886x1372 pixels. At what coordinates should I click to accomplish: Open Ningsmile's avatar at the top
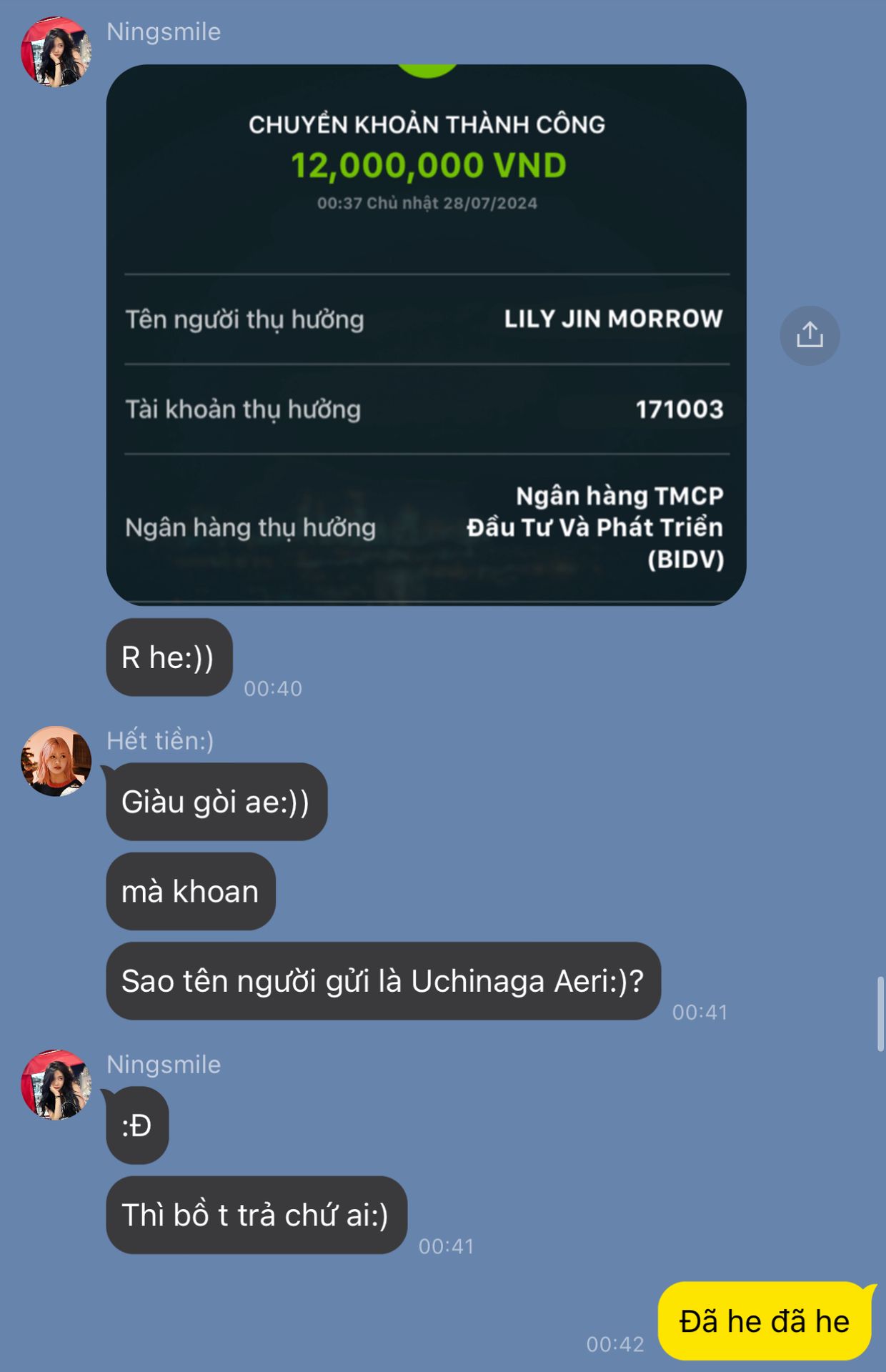(56, 52)
